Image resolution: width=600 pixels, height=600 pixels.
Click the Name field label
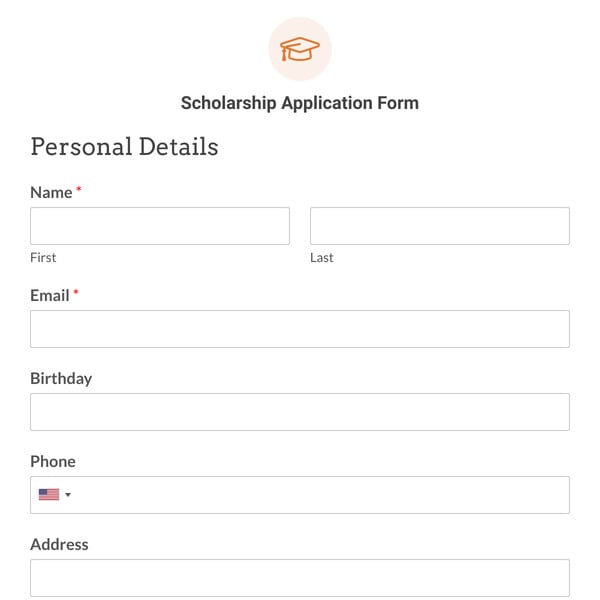51,192
